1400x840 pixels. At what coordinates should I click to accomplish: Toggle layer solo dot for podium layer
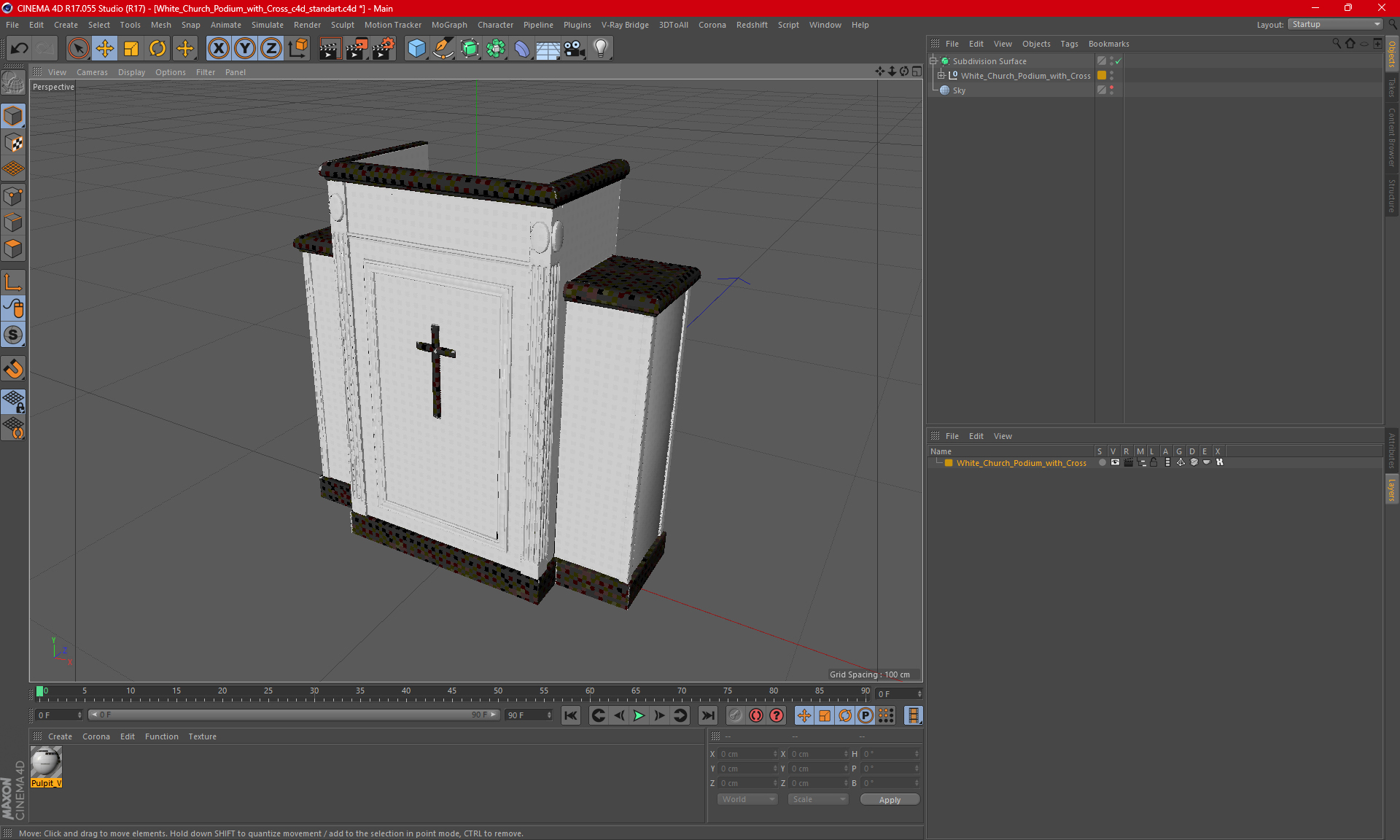coord(1102,462)
